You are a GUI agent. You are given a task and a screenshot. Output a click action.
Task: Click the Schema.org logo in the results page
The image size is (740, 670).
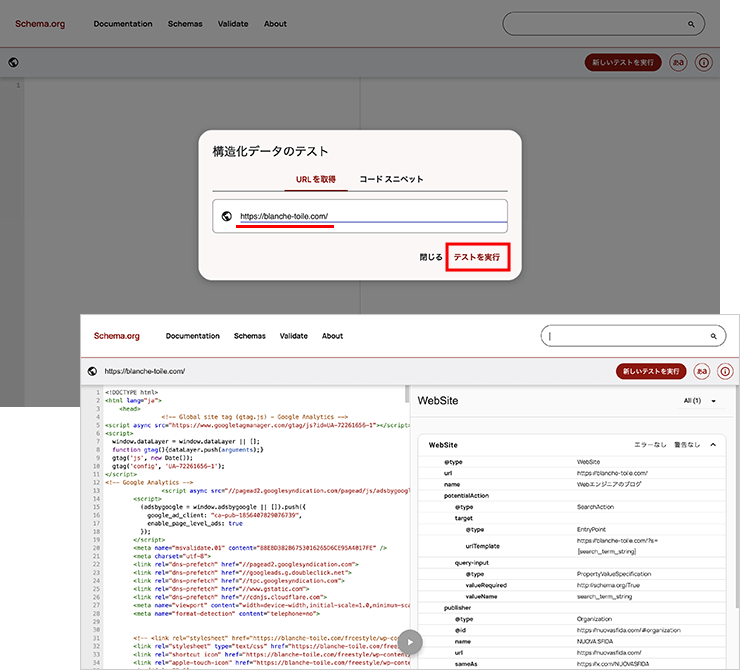point(117,336)
